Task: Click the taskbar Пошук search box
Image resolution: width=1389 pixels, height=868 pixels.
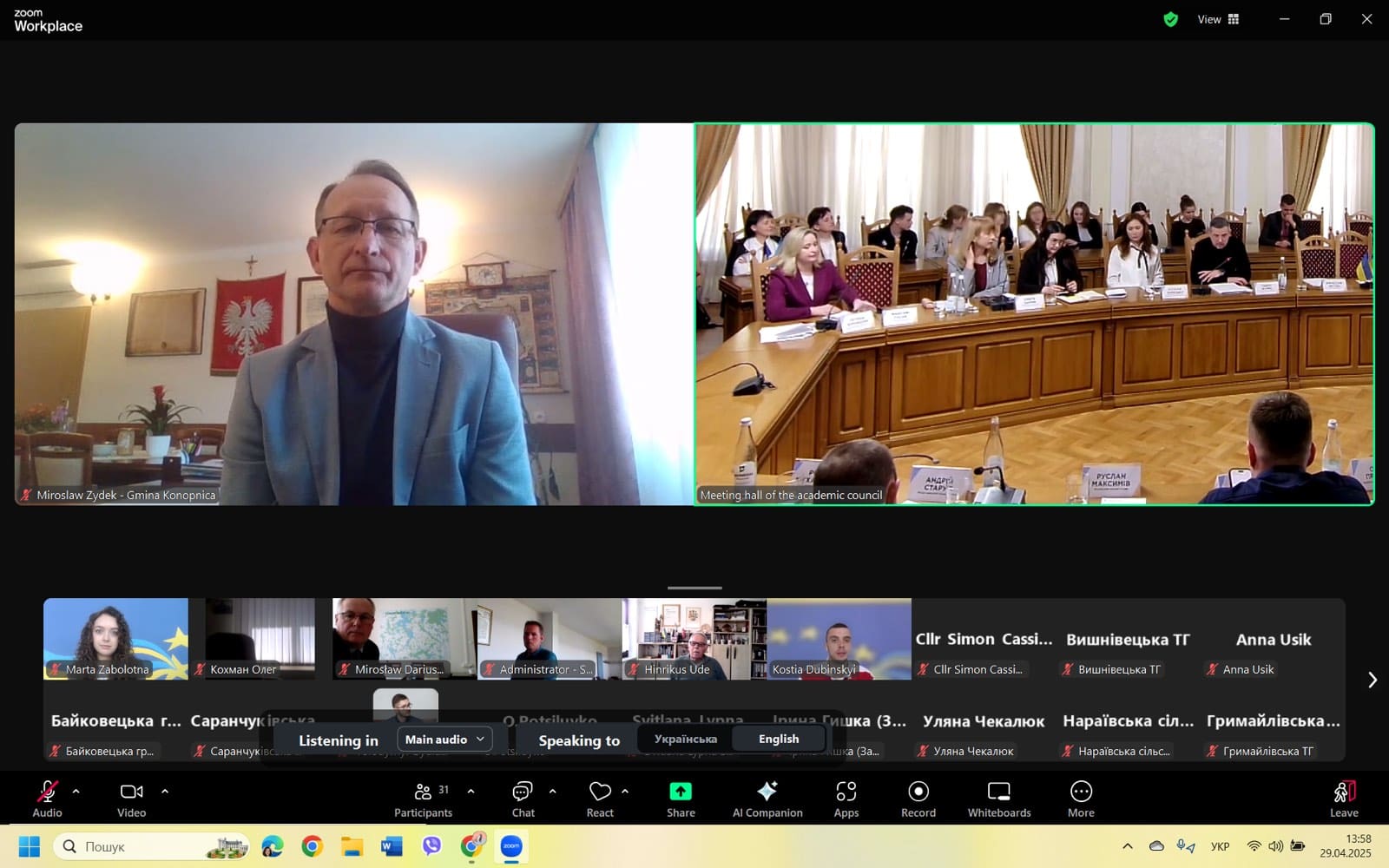Action: [152, 846]
